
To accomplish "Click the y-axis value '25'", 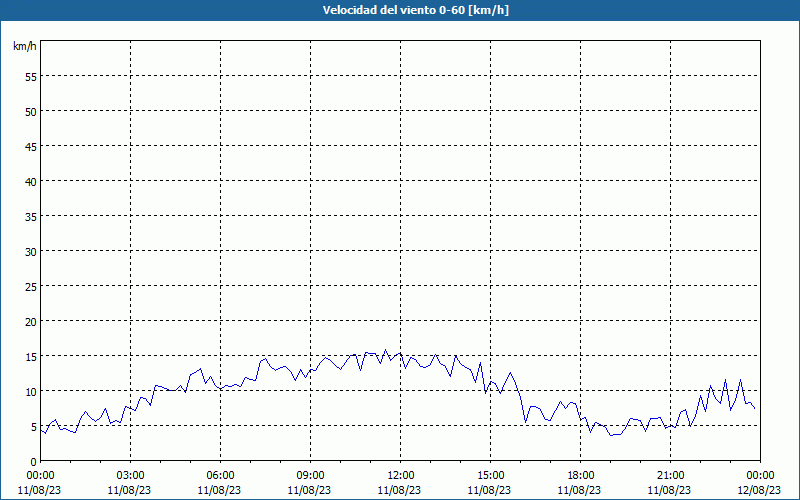I will [x=31, y=287].
